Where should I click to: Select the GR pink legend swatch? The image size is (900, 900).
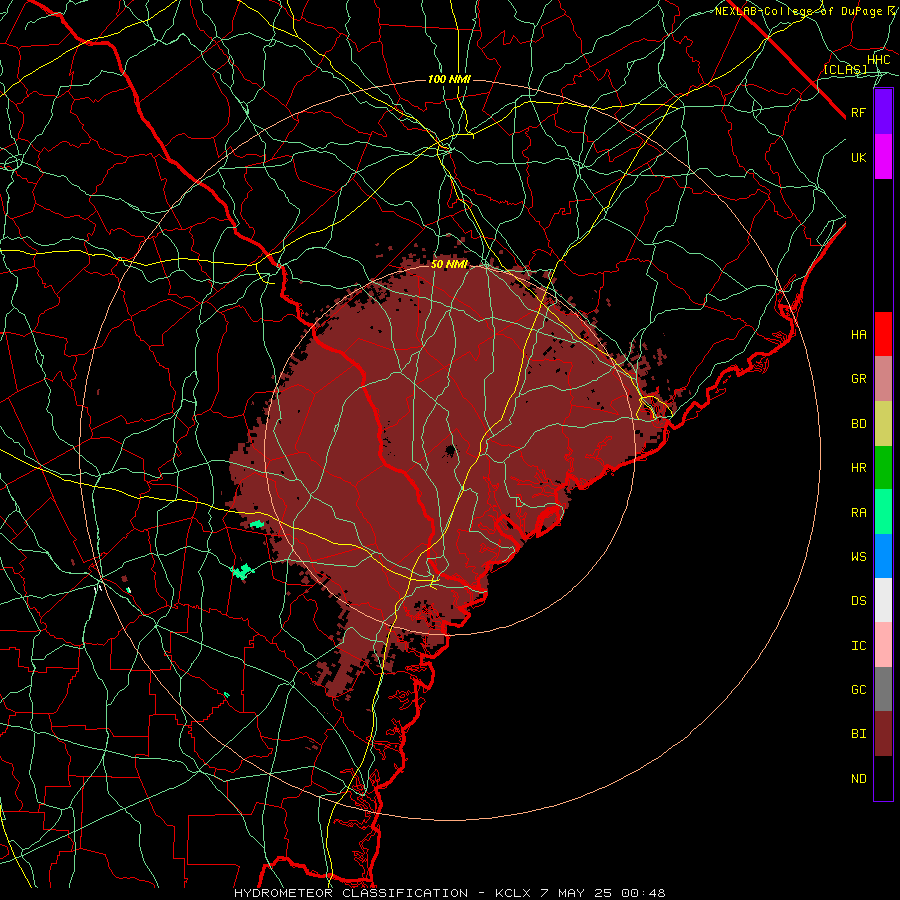click(x=883, y=379)
